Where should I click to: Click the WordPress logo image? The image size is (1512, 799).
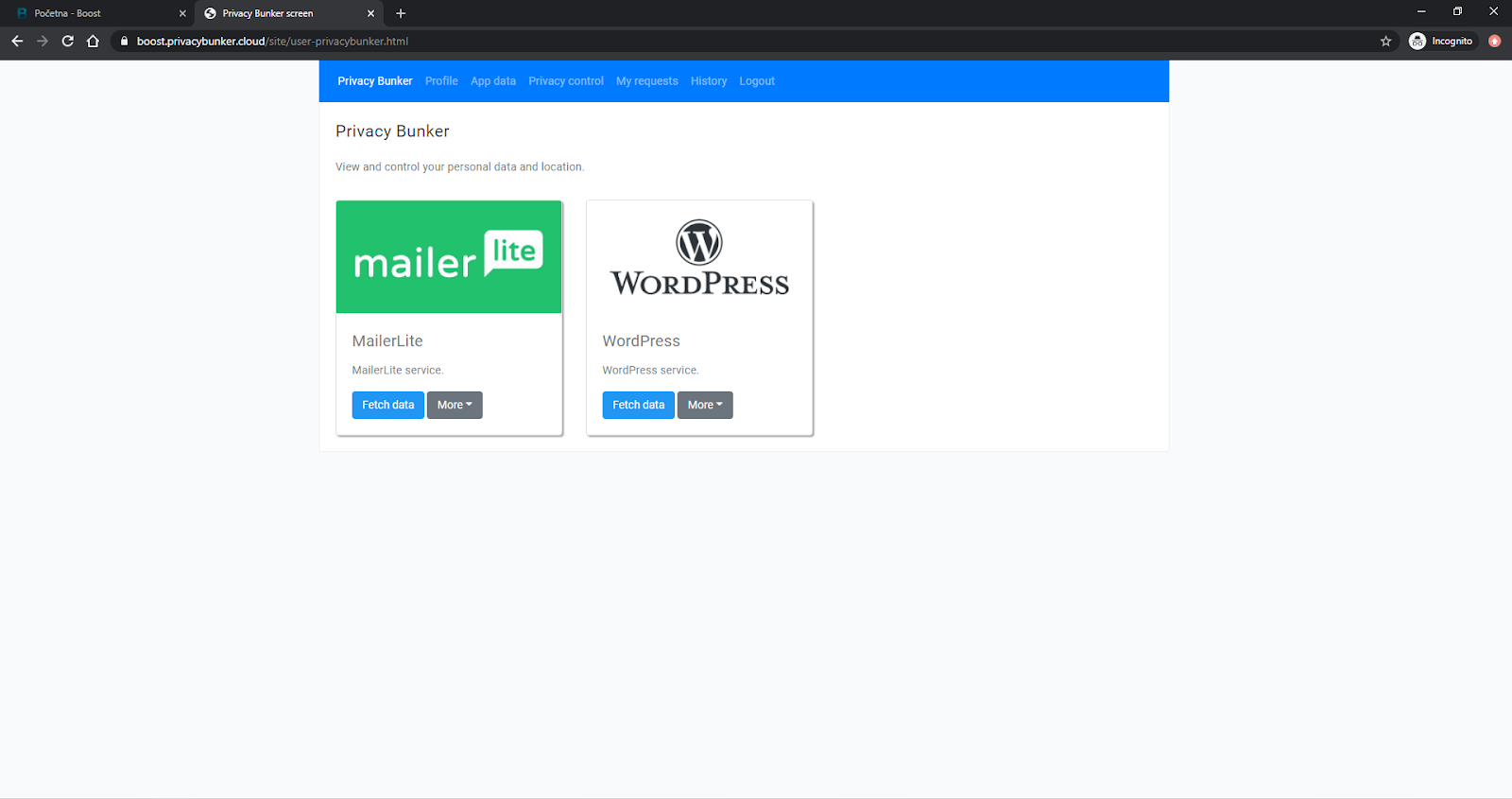pos(699,256)
